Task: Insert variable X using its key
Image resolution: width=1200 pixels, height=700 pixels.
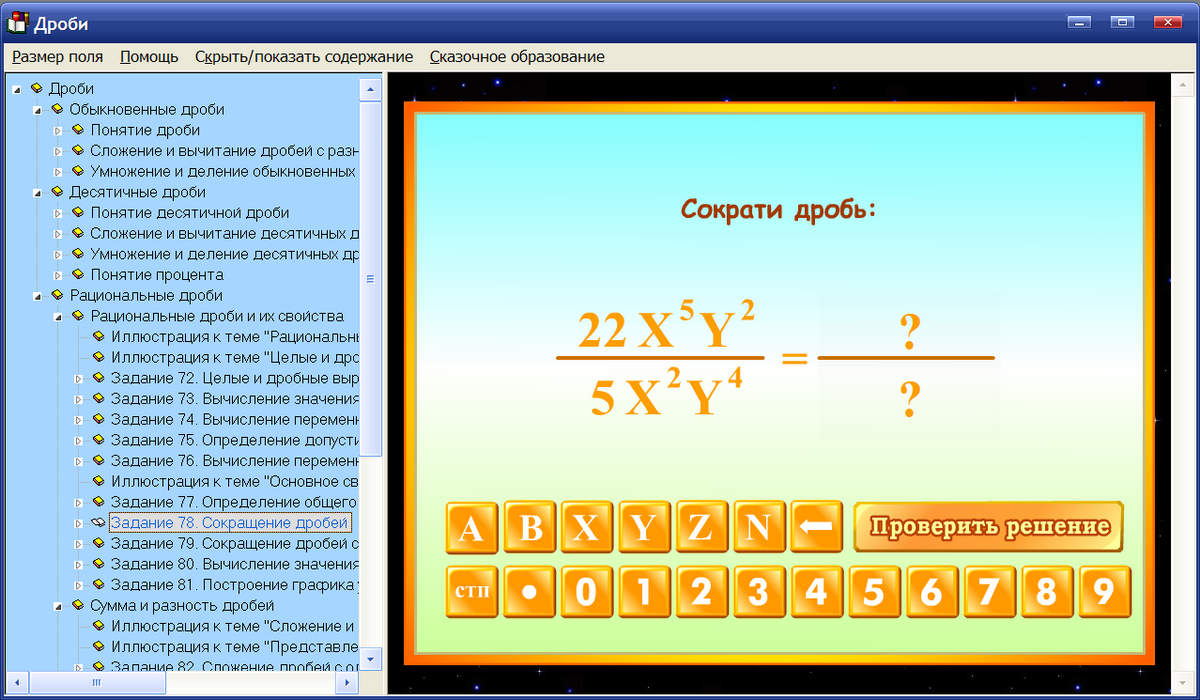Action: point(586,527)
